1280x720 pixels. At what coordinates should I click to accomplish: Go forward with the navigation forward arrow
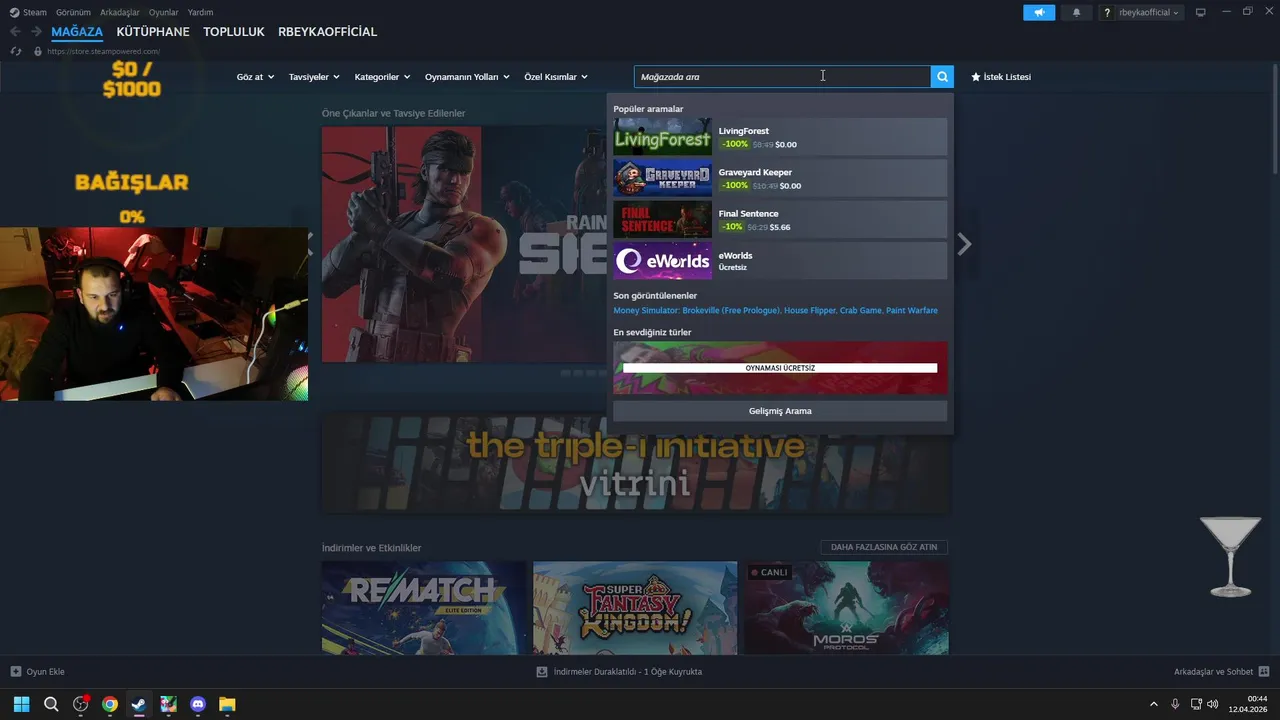[36, 32]
